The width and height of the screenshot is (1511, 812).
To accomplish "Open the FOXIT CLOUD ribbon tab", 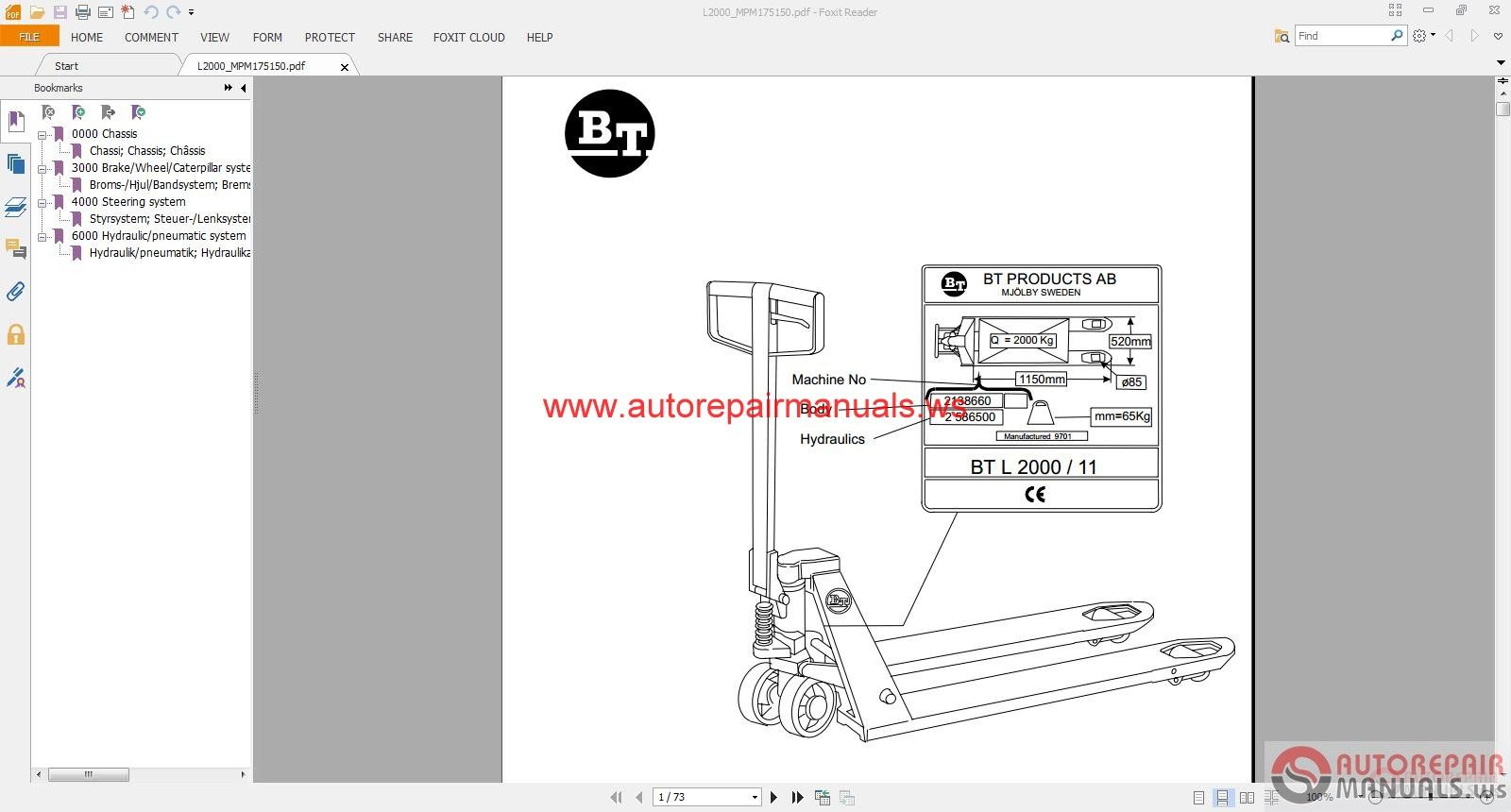I will click(x=468, y=38).
